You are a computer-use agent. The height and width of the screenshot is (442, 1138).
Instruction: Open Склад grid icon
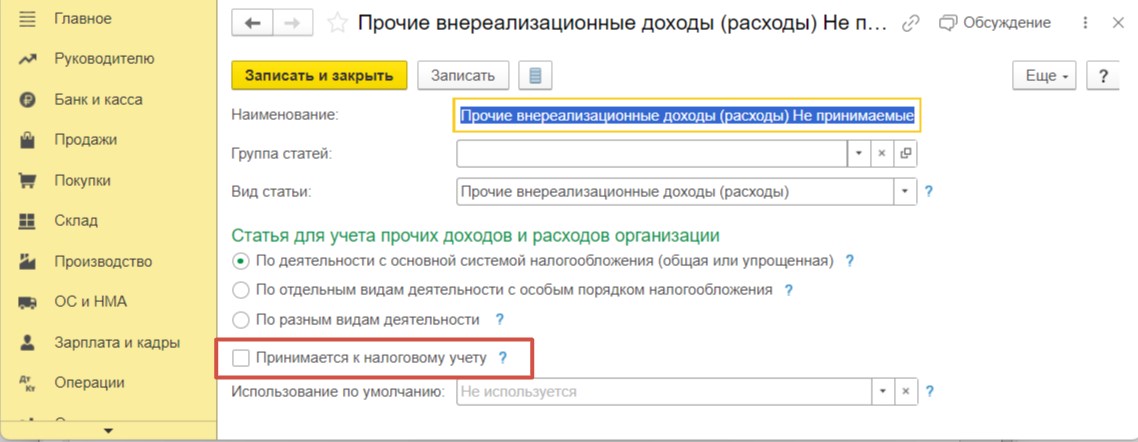pyautogui.click(x=27, y=221)
